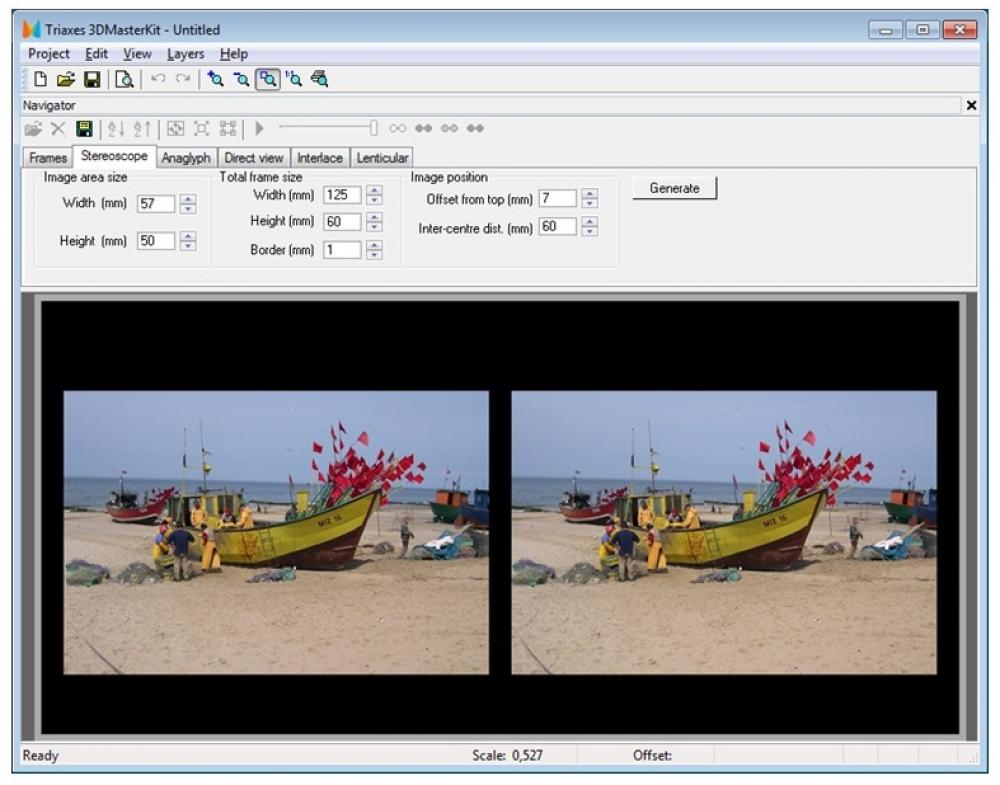Viewport: 1000px width, 785px height.
Task: Remove a frame with Navigator's X icon
Action: tap(58, 127)
